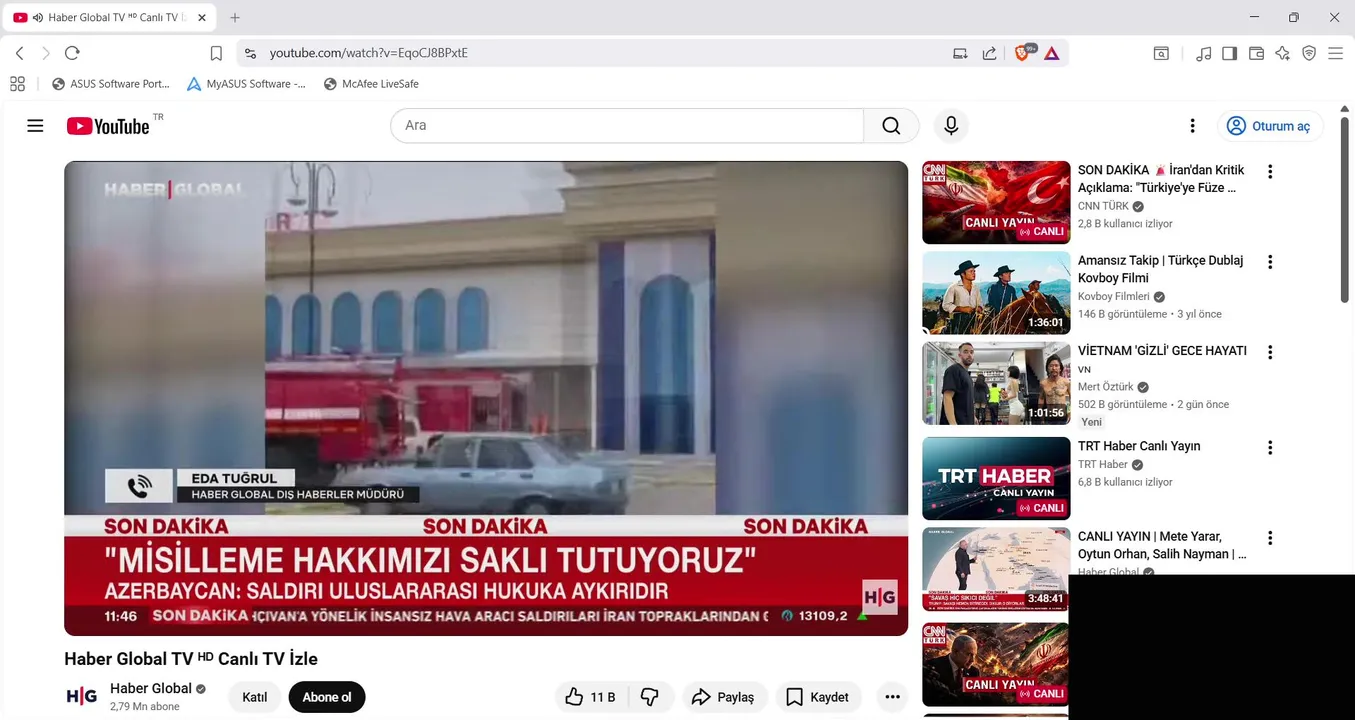Open YouTube settings three-dot menu
The width and height of the screenshot is (1355, 720).
coord(1192,126)
